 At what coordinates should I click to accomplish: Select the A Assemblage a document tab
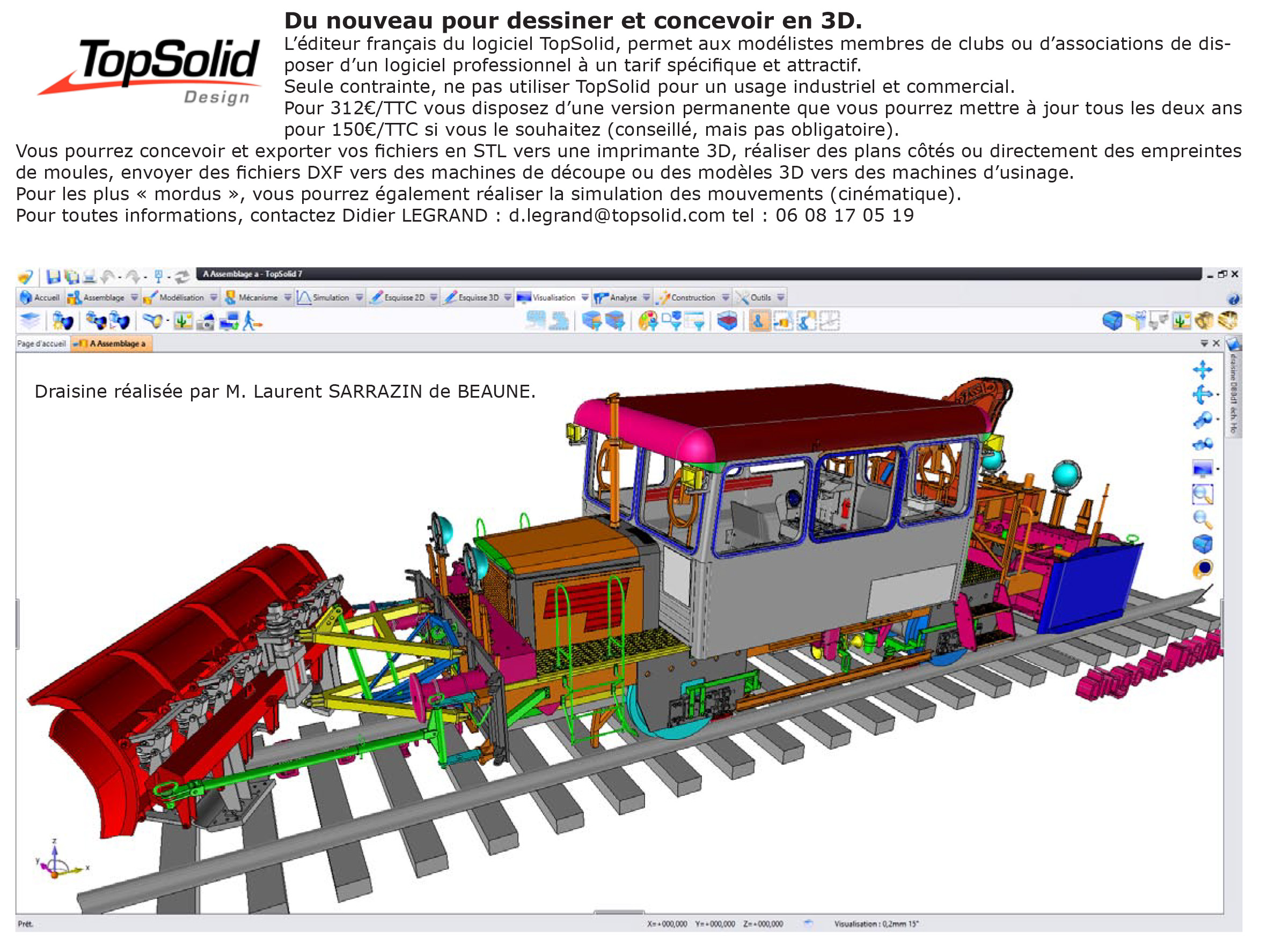111,343
